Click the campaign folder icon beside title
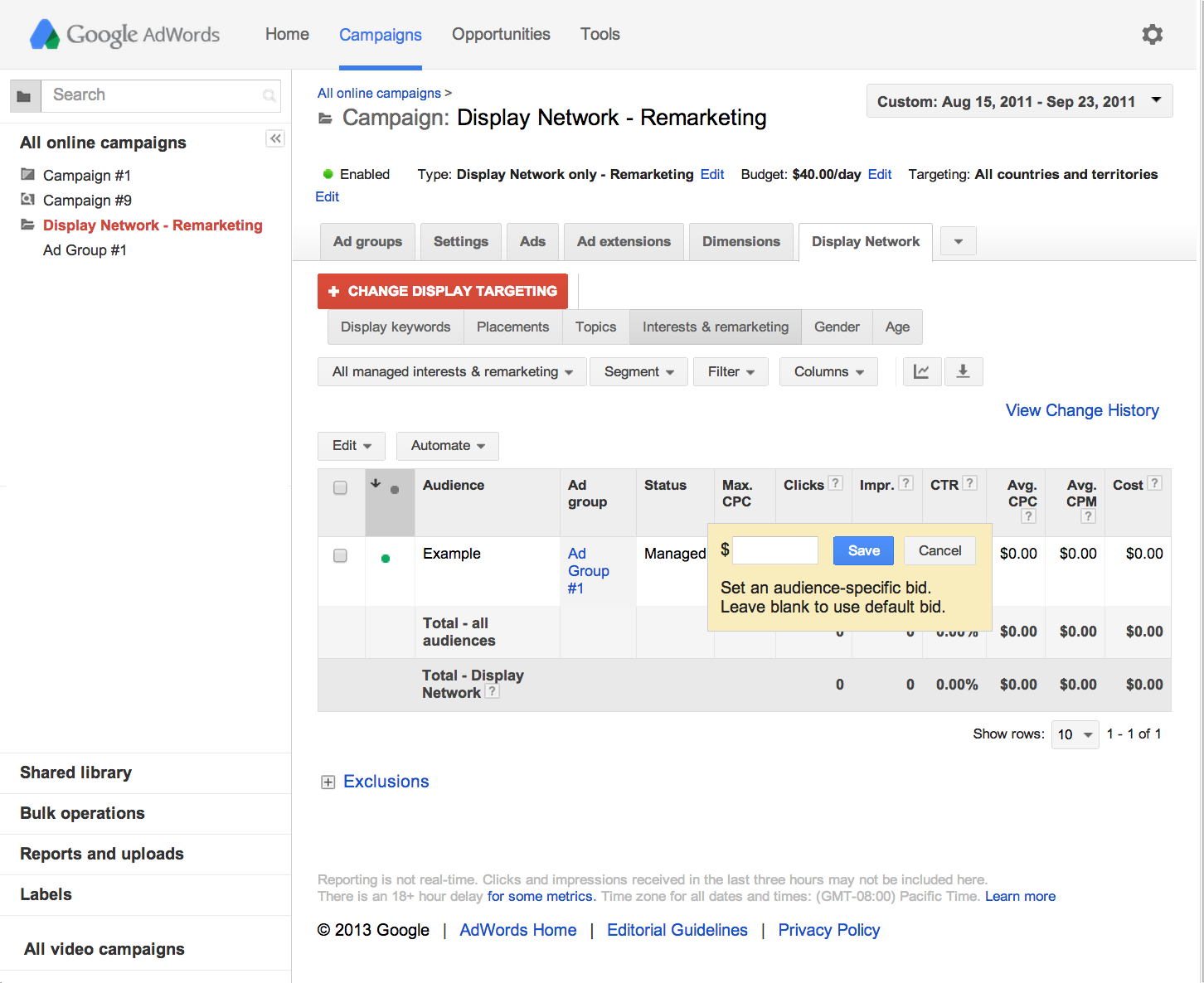 [x=326, y=119]
